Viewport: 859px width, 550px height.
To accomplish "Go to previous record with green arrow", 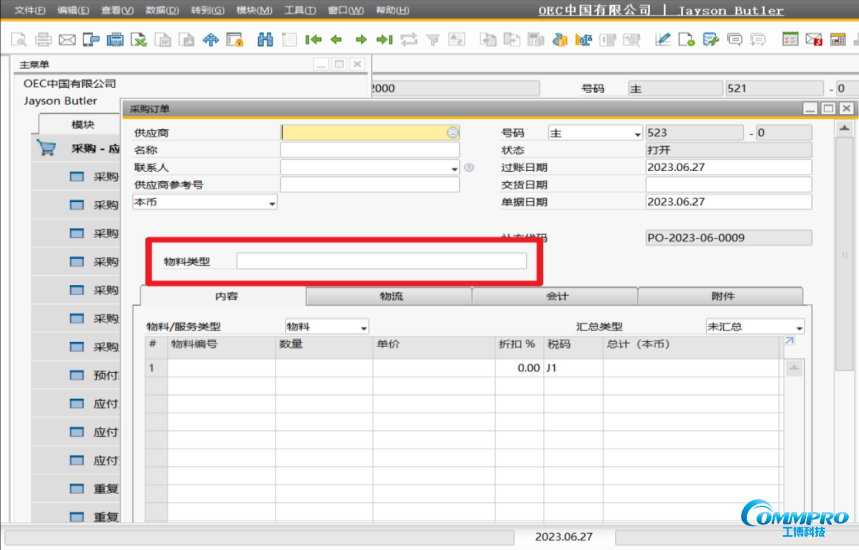I will click(x=336, y=39).
